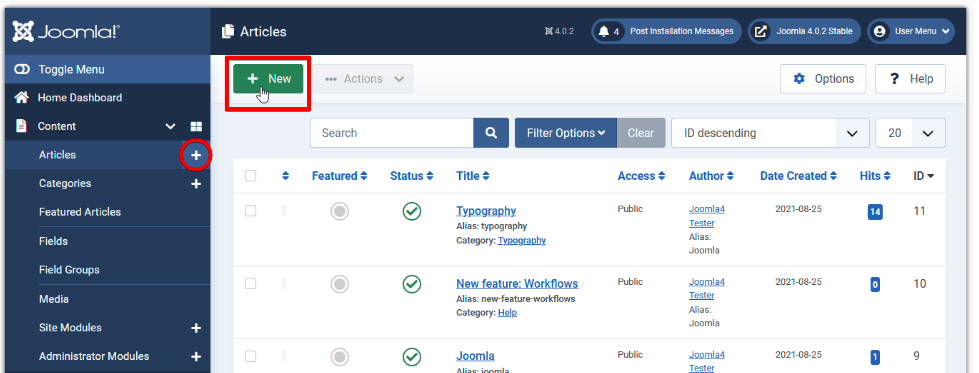Click hits badge 14
The image size is (979, 373).
[875, 212]
